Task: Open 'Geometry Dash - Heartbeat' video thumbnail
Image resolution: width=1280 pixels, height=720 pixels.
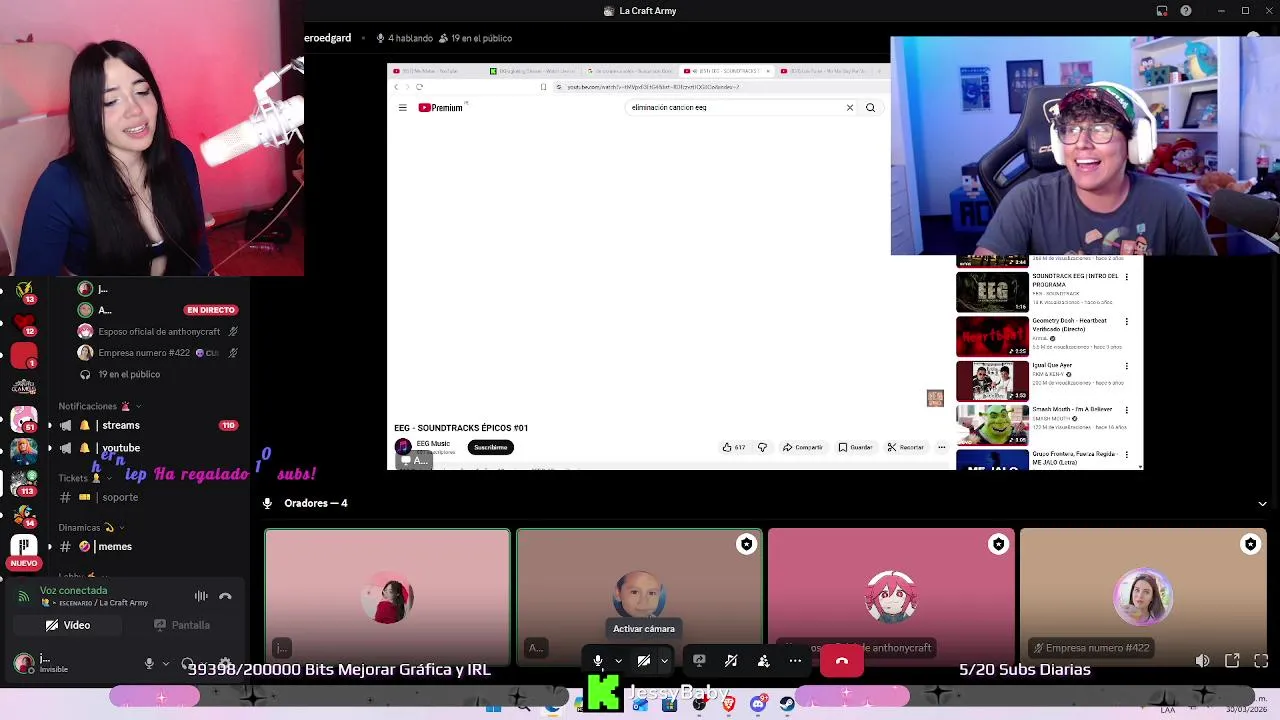Action: click(x=992, y=337)
